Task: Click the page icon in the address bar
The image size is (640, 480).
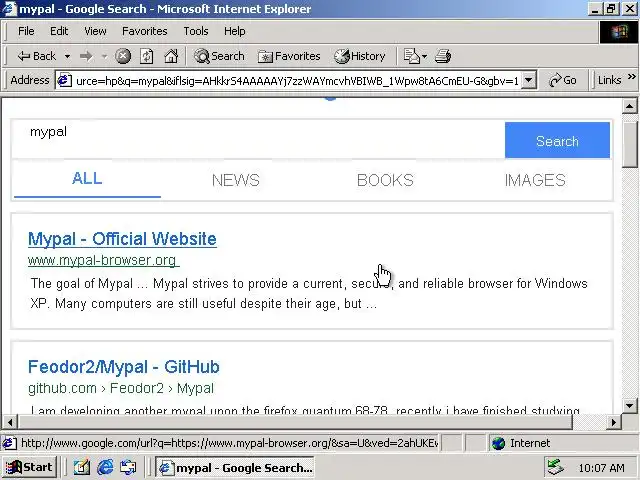Action: (64, 80)
